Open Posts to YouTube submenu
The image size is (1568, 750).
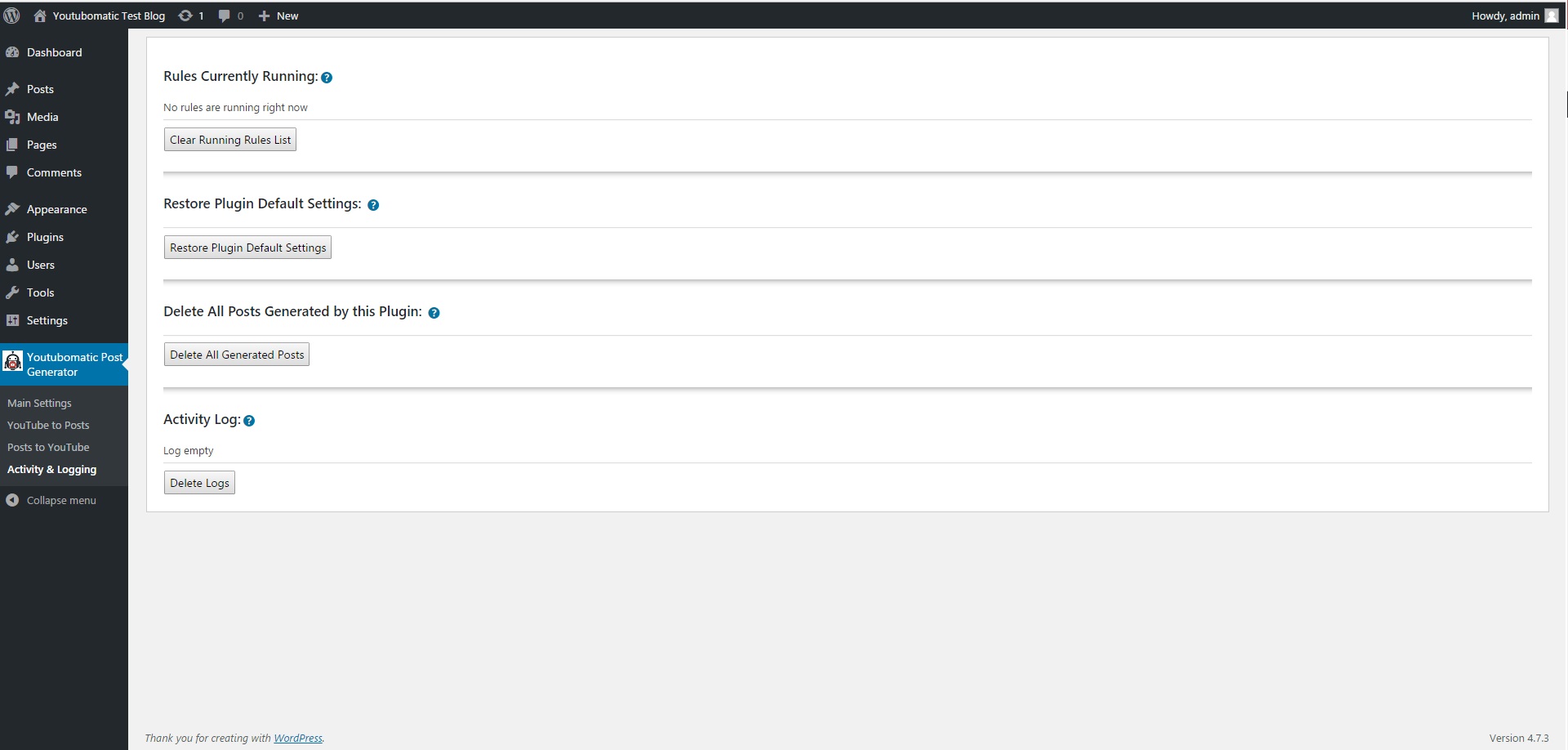pyautogui.click(x=48, y=447)
